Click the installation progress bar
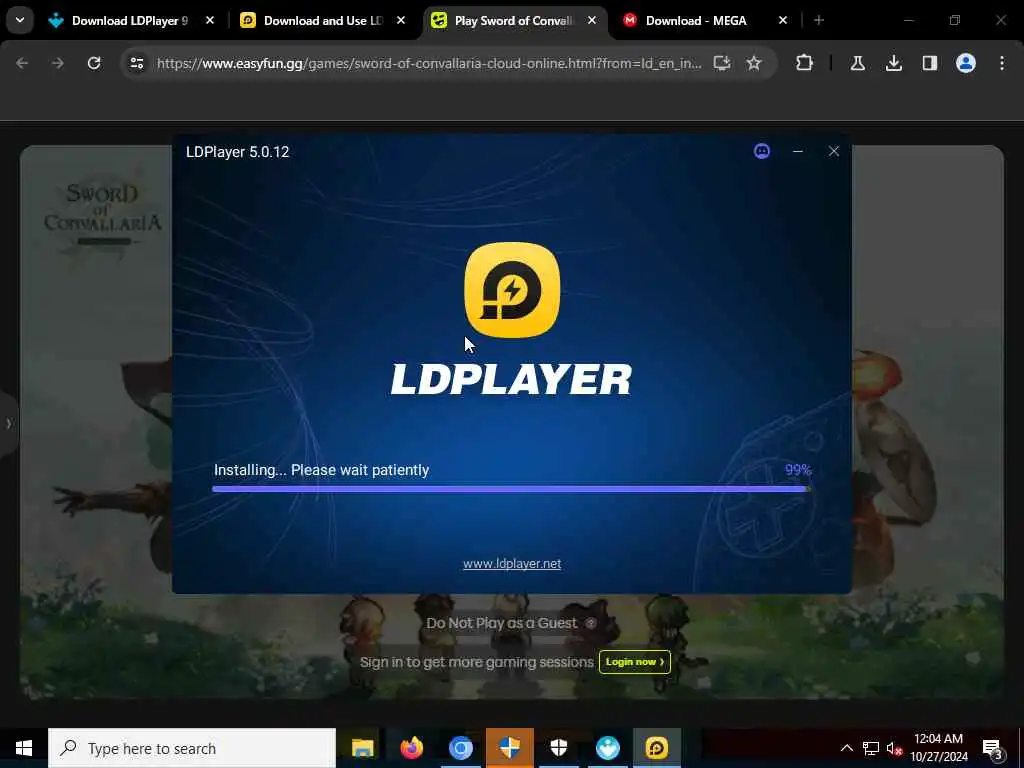 (511, 489)
